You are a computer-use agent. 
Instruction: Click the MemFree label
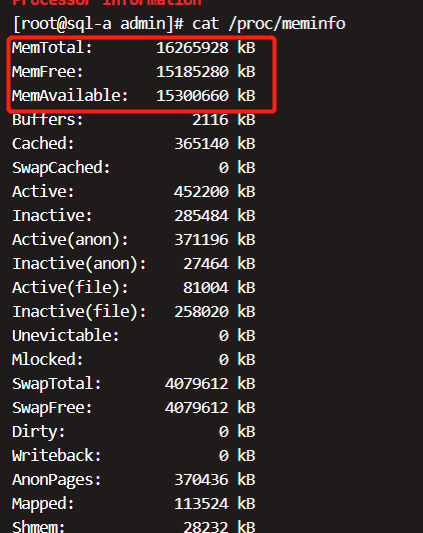[47, 72]
